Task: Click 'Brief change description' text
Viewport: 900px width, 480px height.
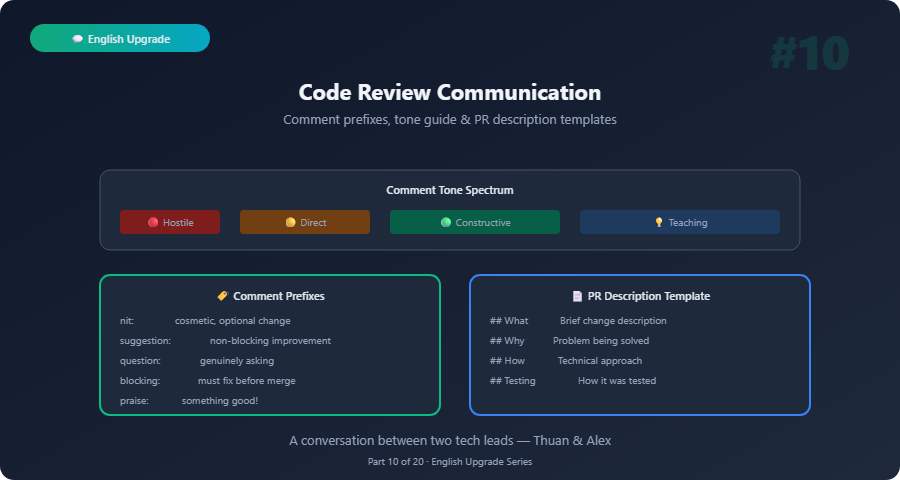Action: click(613, 321)
